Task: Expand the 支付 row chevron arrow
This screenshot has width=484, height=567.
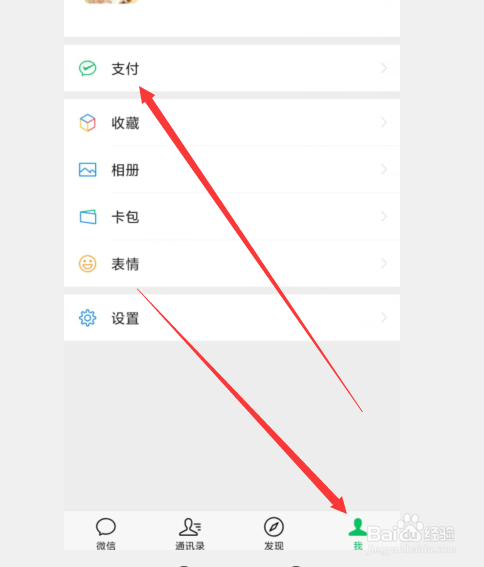Action: click(384, 68)
